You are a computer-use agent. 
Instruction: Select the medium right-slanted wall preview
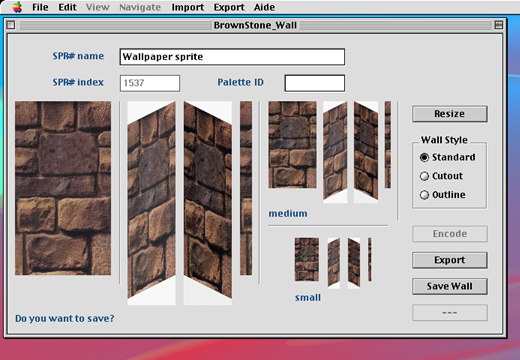coord(366,152)
